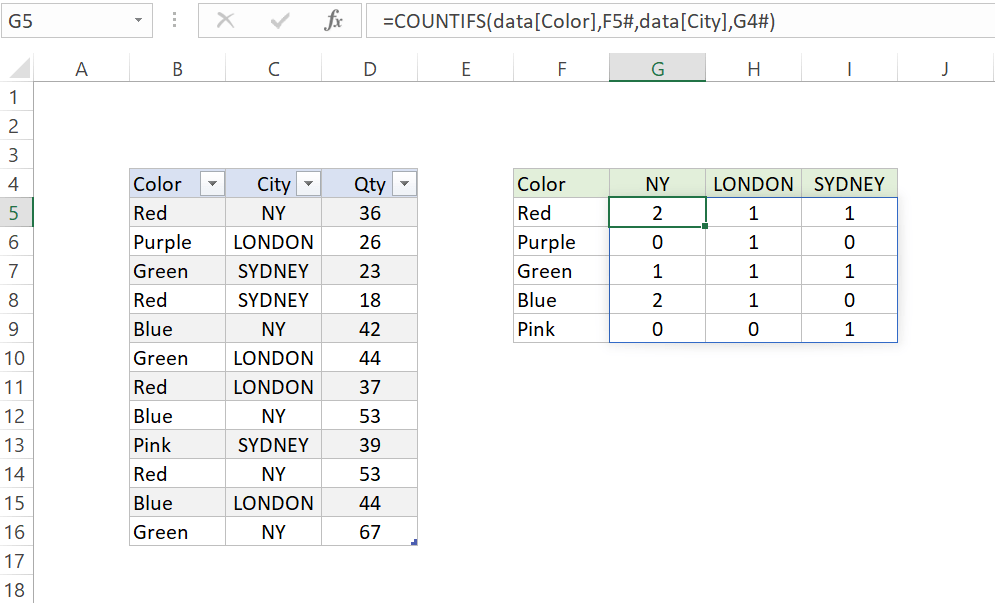Open the Qty column filter dropdown
The height and width of the screenshot is (603, 995).
404,184
